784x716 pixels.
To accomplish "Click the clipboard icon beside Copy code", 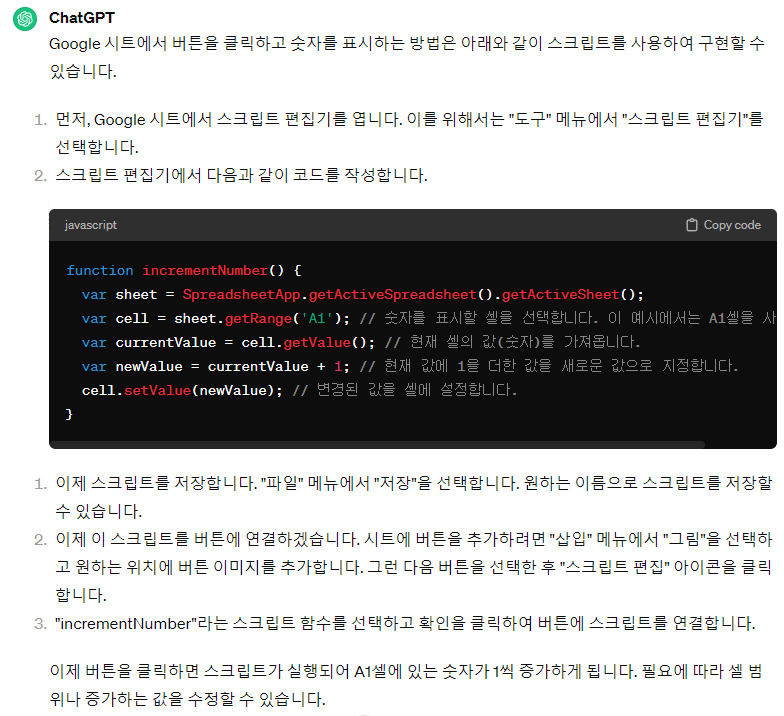I will 692,225.
